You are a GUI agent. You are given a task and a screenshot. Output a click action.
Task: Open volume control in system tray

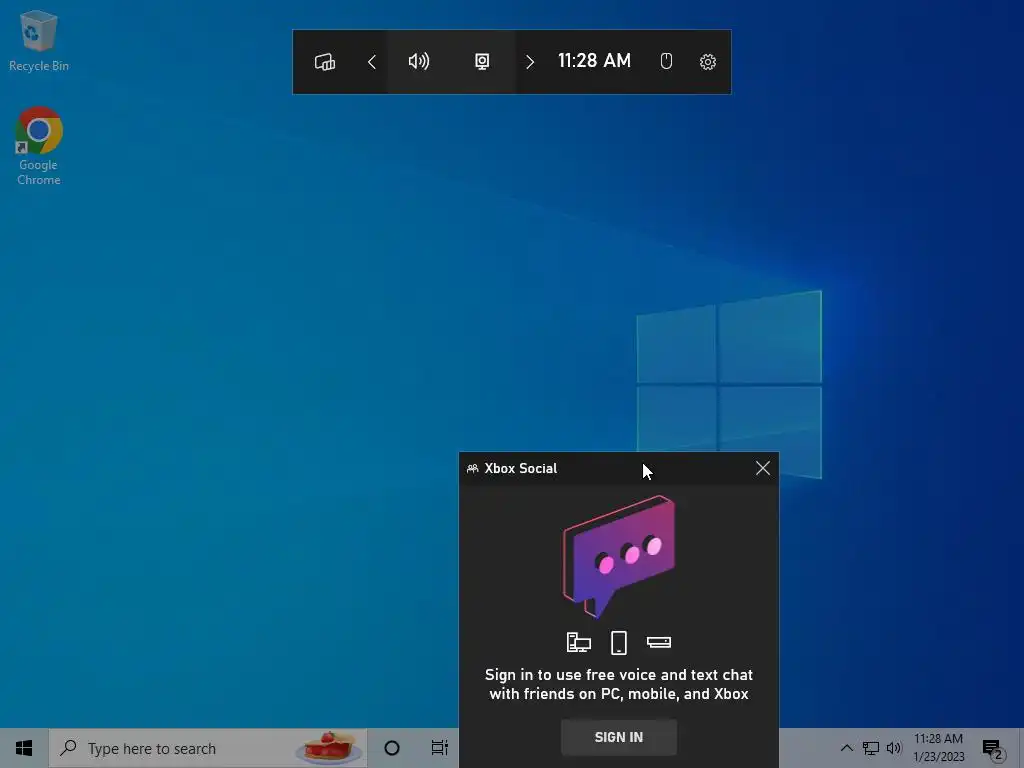point(894,748)
